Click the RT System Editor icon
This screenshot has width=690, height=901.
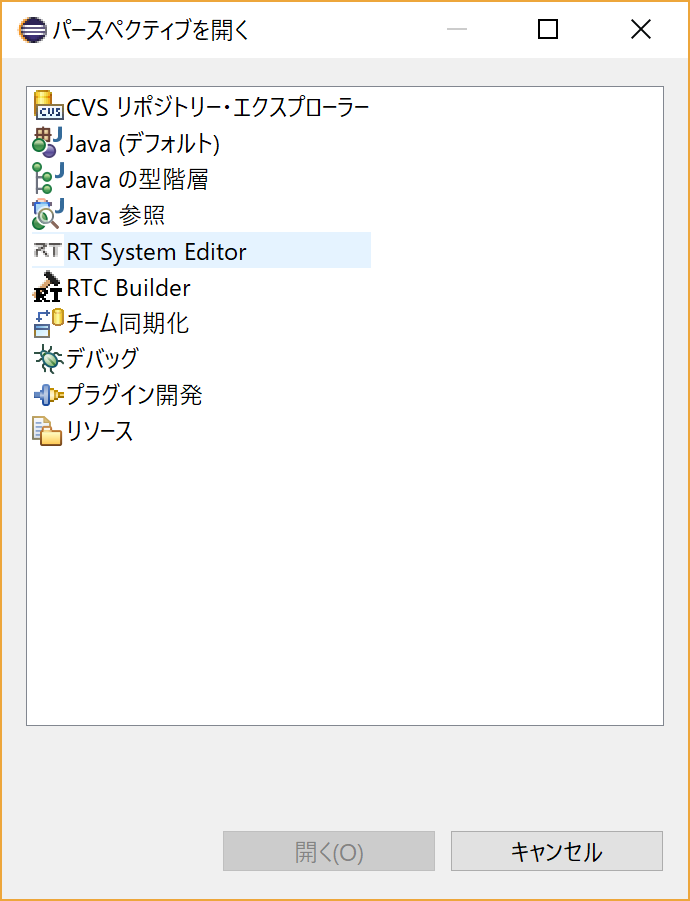pyautogui.click(x=48, y=251)
